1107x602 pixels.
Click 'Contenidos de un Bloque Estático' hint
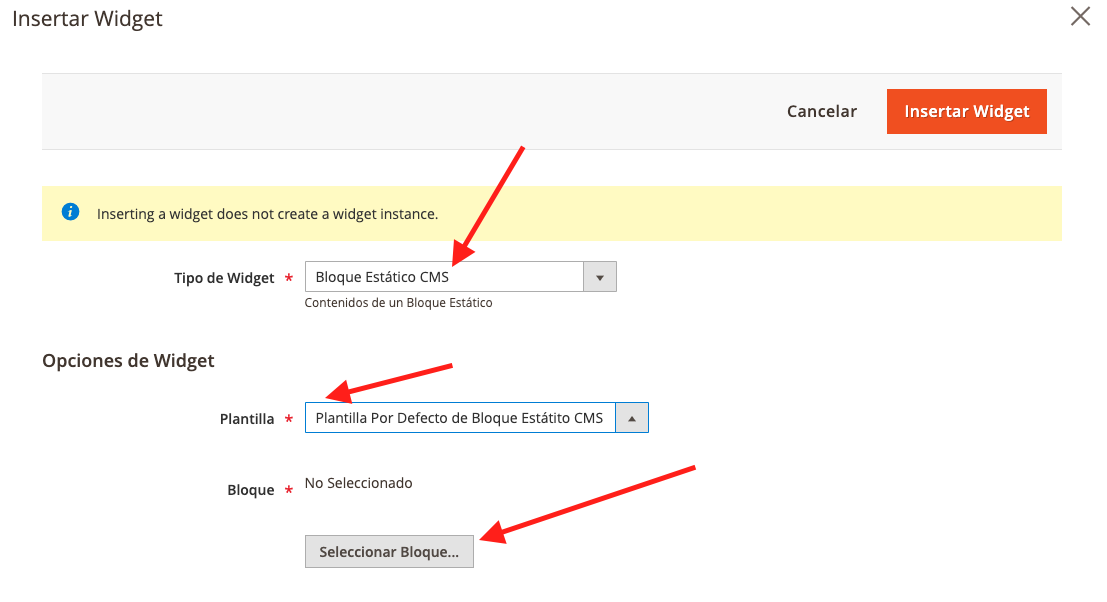coord(398,303)
